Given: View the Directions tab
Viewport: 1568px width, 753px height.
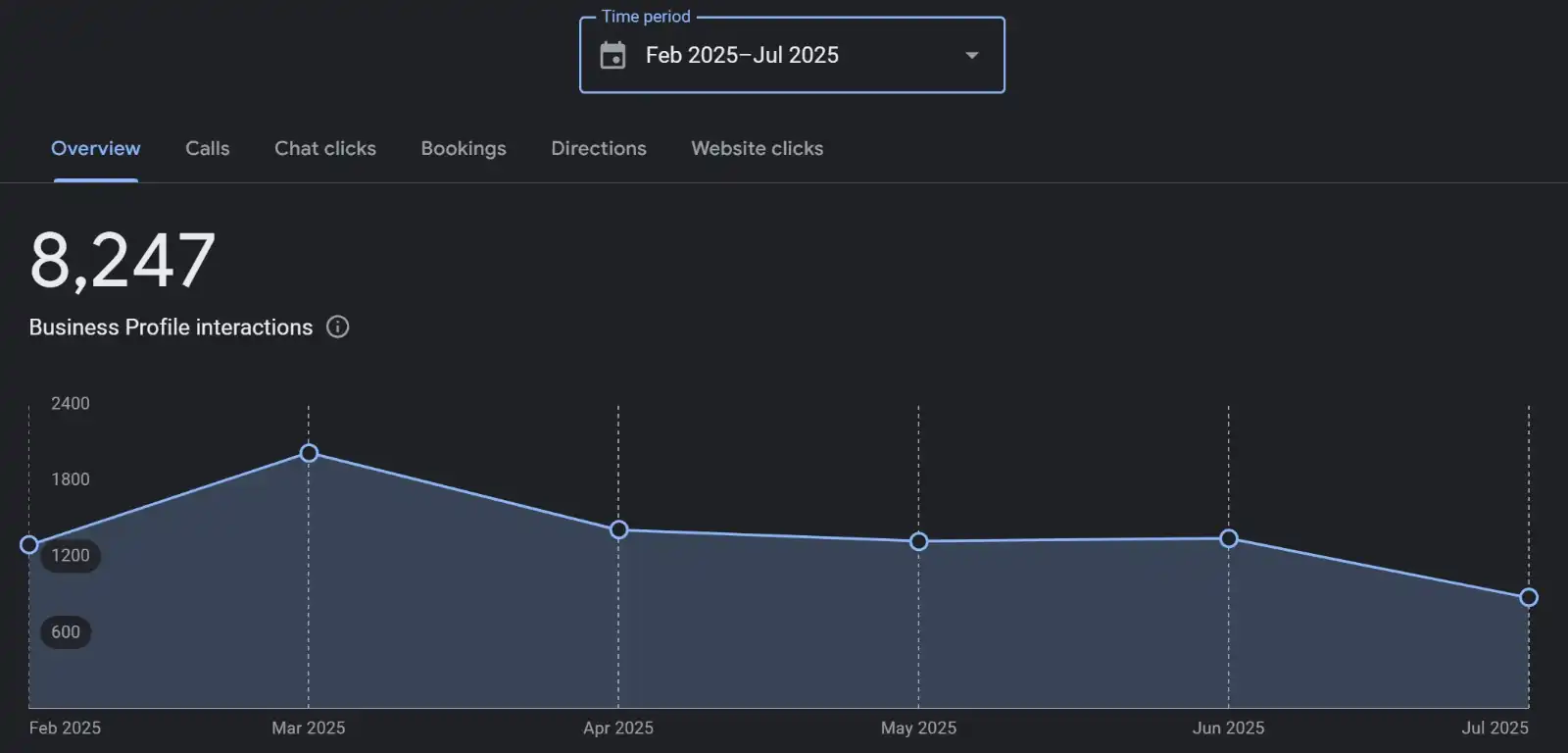Looking at the screenshot, I should click(599, 148).
